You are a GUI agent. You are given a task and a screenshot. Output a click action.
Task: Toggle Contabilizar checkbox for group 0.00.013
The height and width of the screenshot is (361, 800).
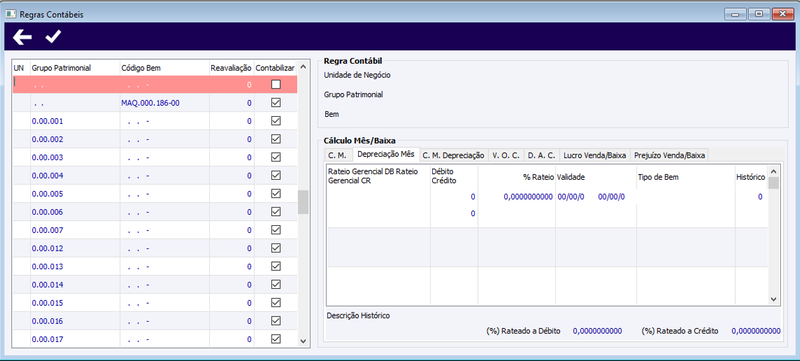[276, 266]
